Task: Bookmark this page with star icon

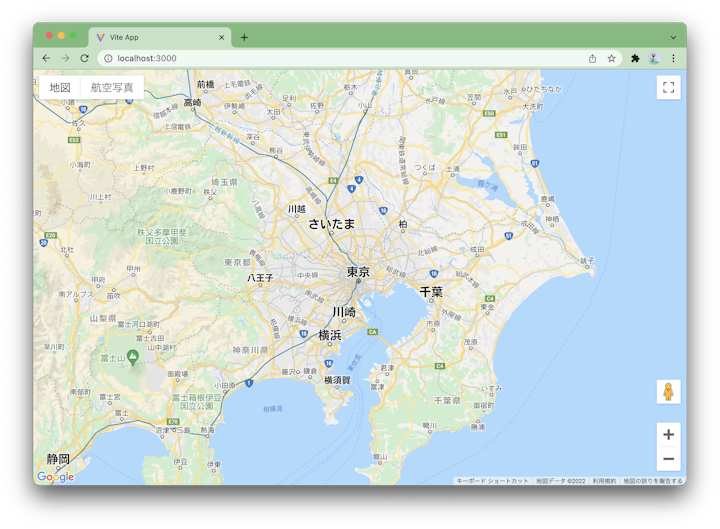Action: click(611, 59)
